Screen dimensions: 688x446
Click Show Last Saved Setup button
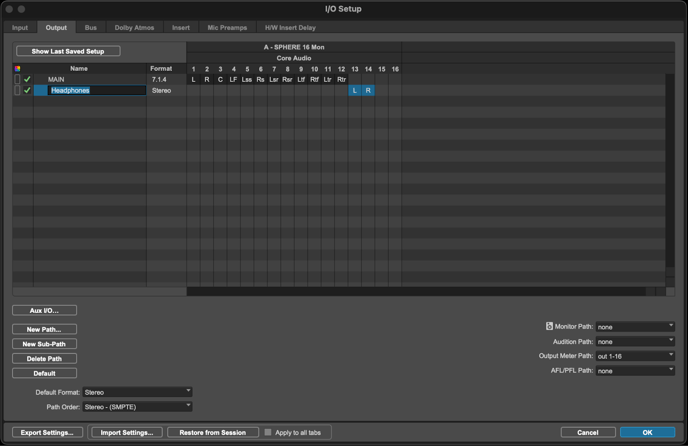click(x=68, y=51)
